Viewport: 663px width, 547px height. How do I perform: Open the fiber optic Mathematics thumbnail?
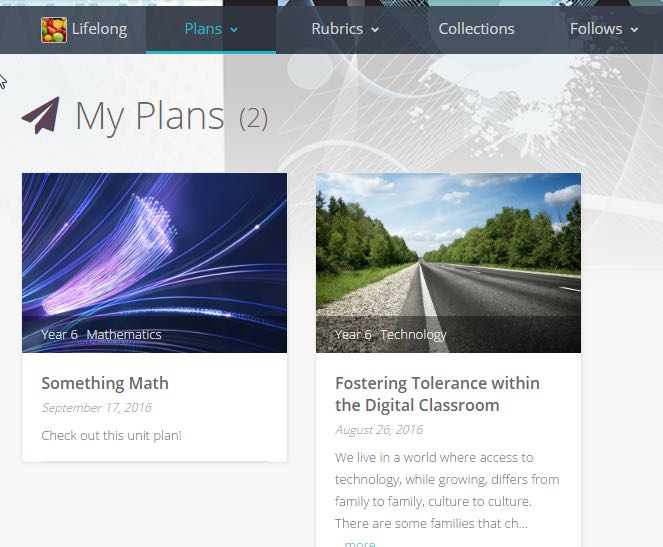coord(154,263)
